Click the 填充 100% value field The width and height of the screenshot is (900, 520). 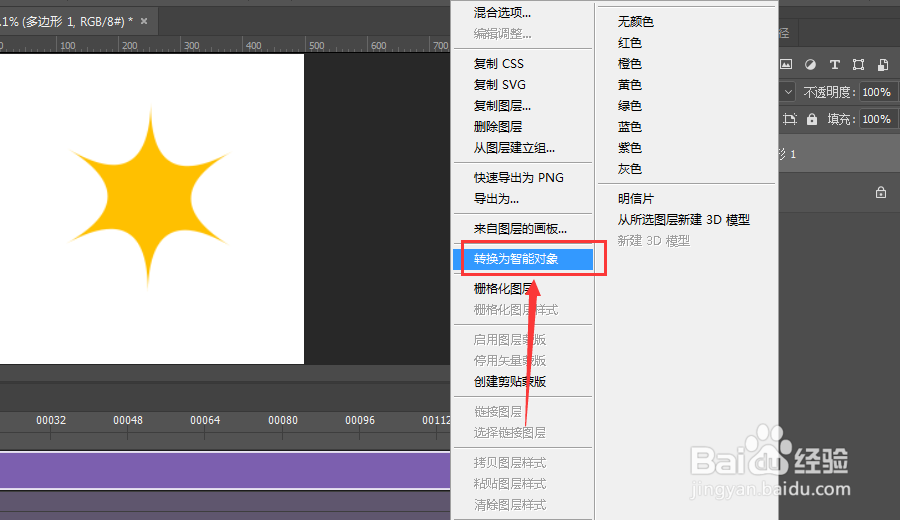[x=876, y=119]
